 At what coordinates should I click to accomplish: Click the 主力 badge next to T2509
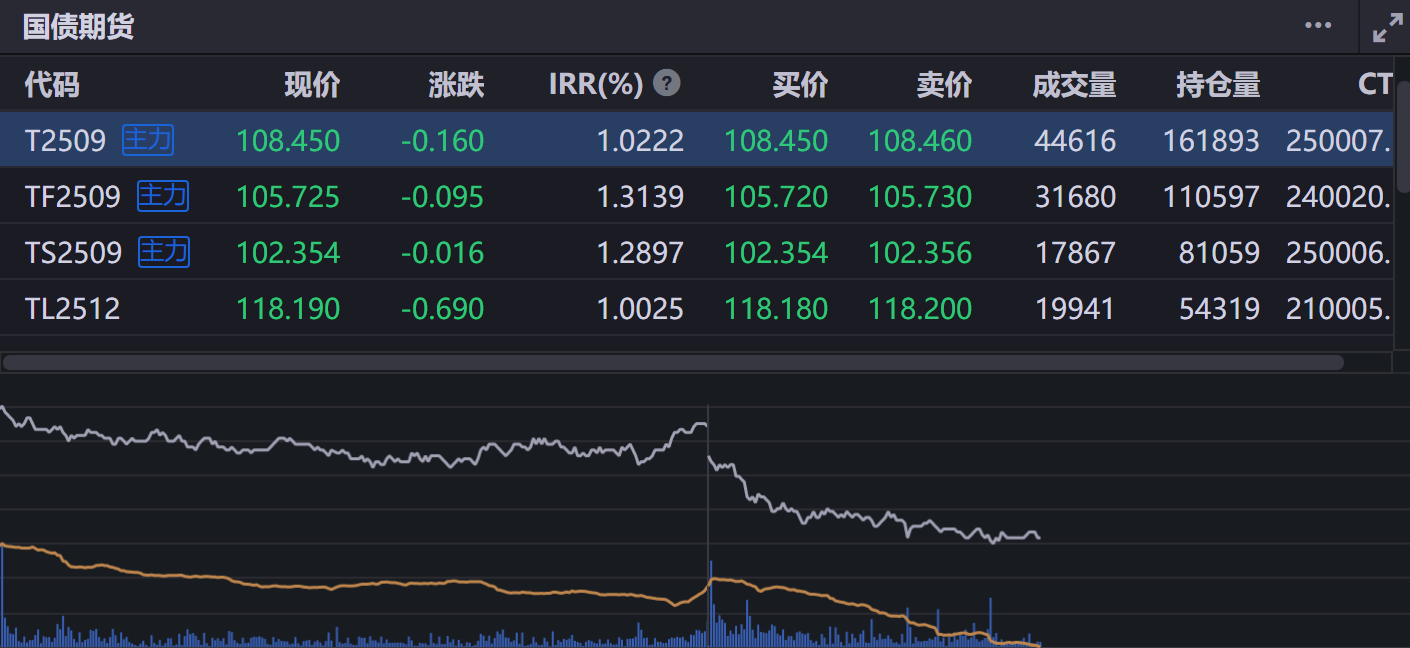point(148,140)
